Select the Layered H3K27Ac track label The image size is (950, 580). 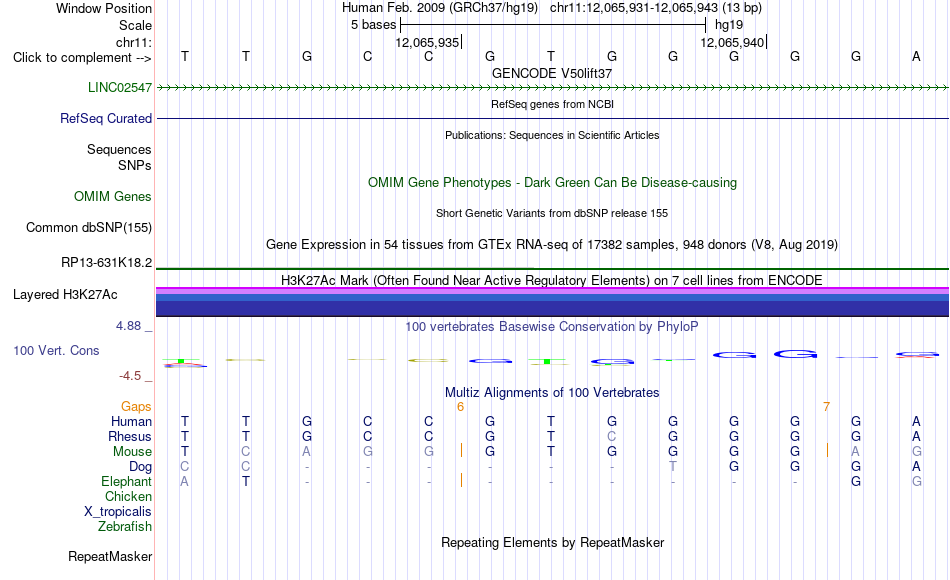click(x=65, y=295)
